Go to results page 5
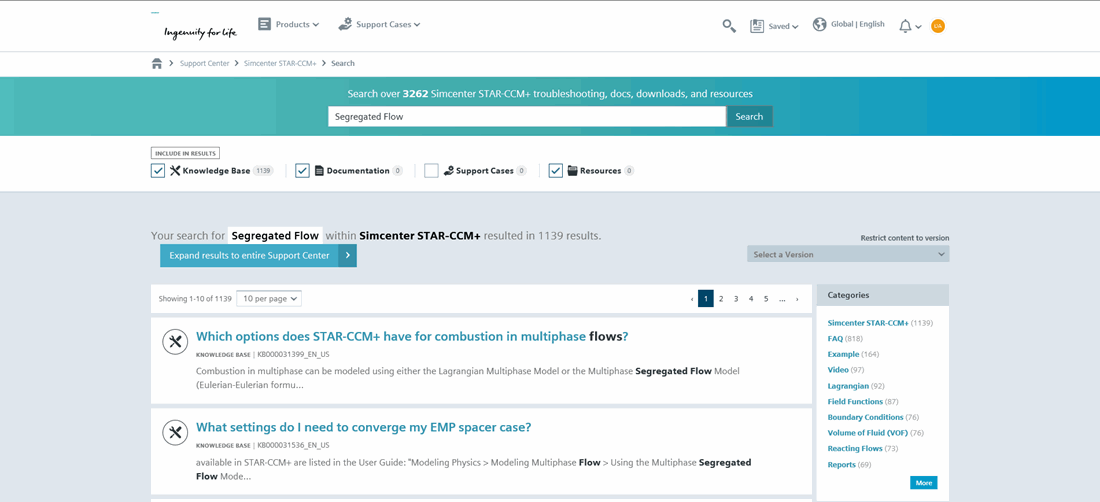Image resolution: width=1100 pixels, height=502 pixels. [766, 299]
